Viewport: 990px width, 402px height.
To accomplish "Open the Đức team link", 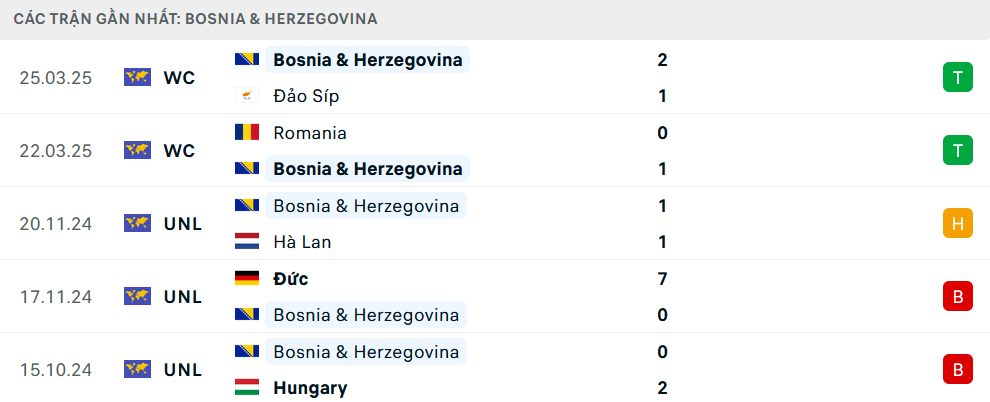I will [x=291, y=279].
